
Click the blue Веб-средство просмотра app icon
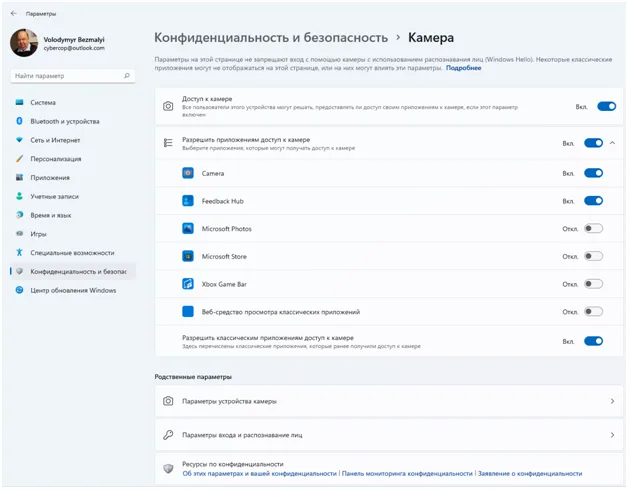point(188,312)
